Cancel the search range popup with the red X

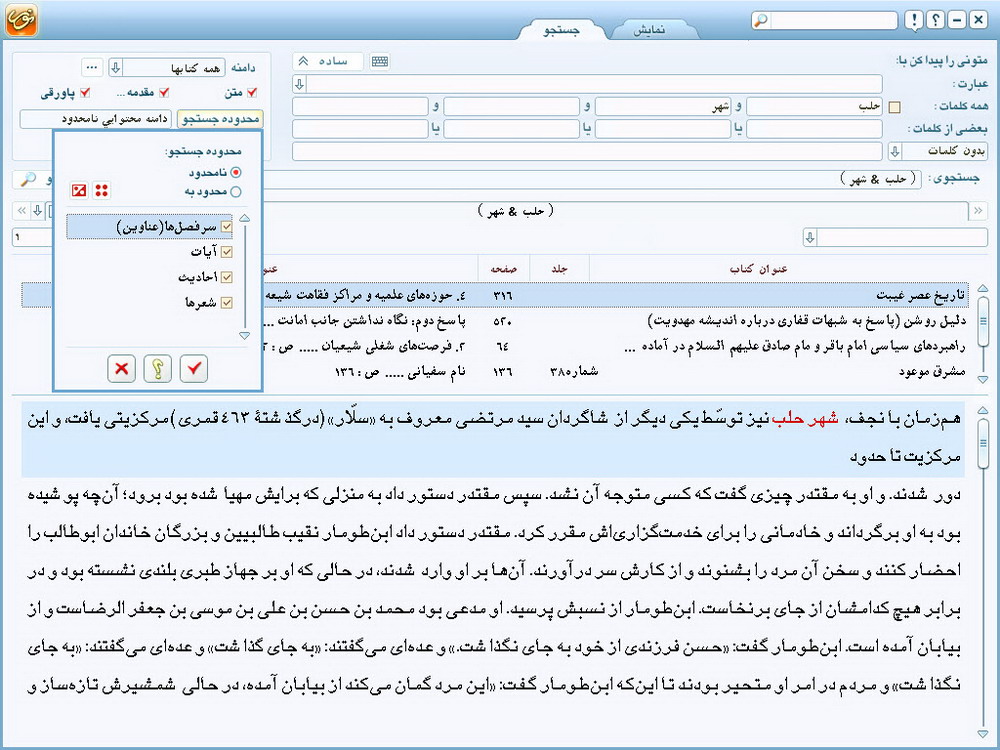tap(121, 369)
